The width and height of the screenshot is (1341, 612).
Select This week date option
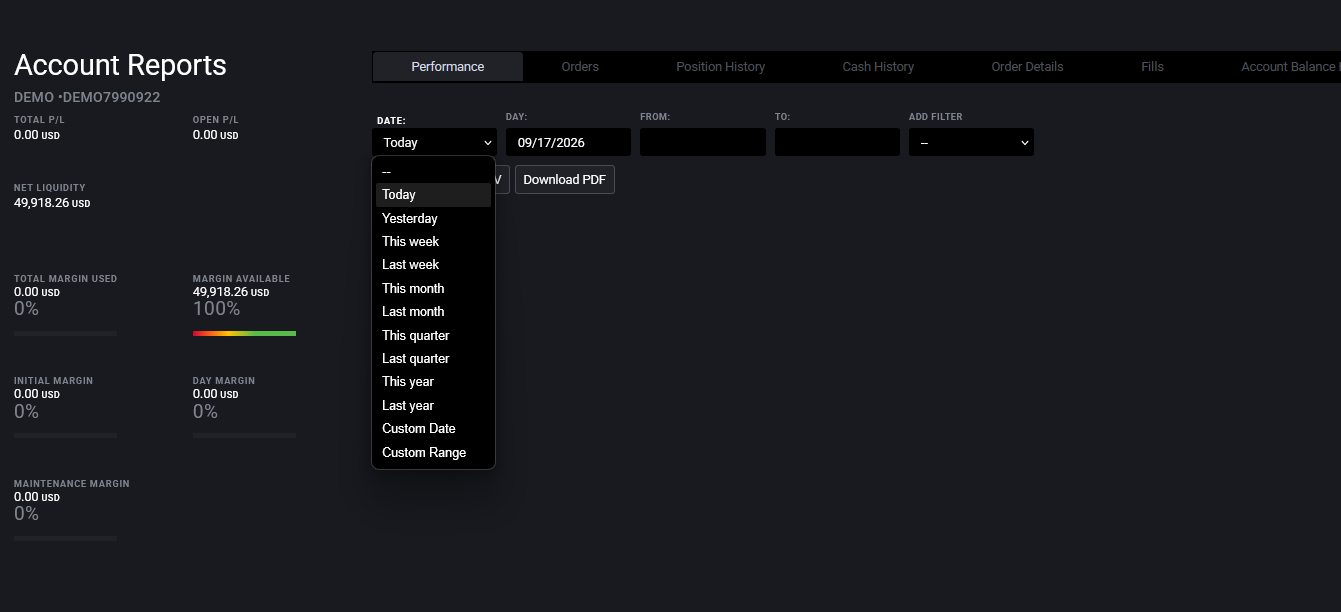coord(433,241)
